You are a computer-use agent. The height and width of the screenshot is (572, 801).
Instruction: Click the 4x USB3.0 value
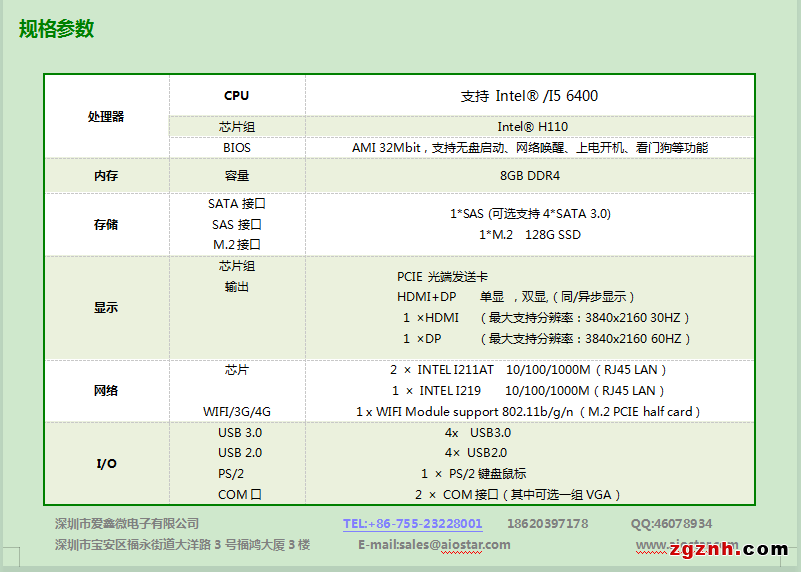click(478, 433)
